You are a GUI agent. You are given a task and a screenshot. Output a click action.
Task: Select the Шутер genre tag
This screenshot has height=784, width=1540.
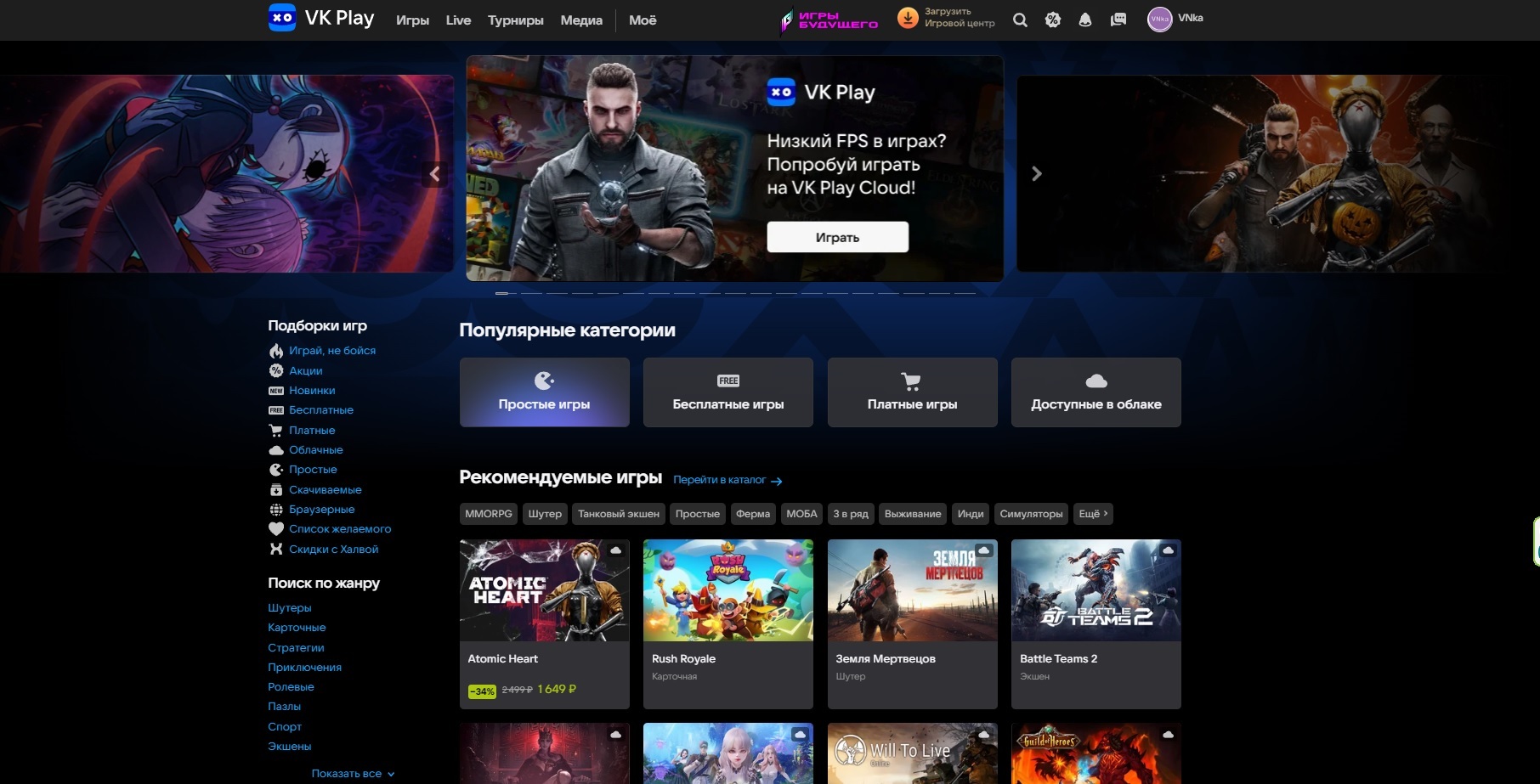click(545, 514)
